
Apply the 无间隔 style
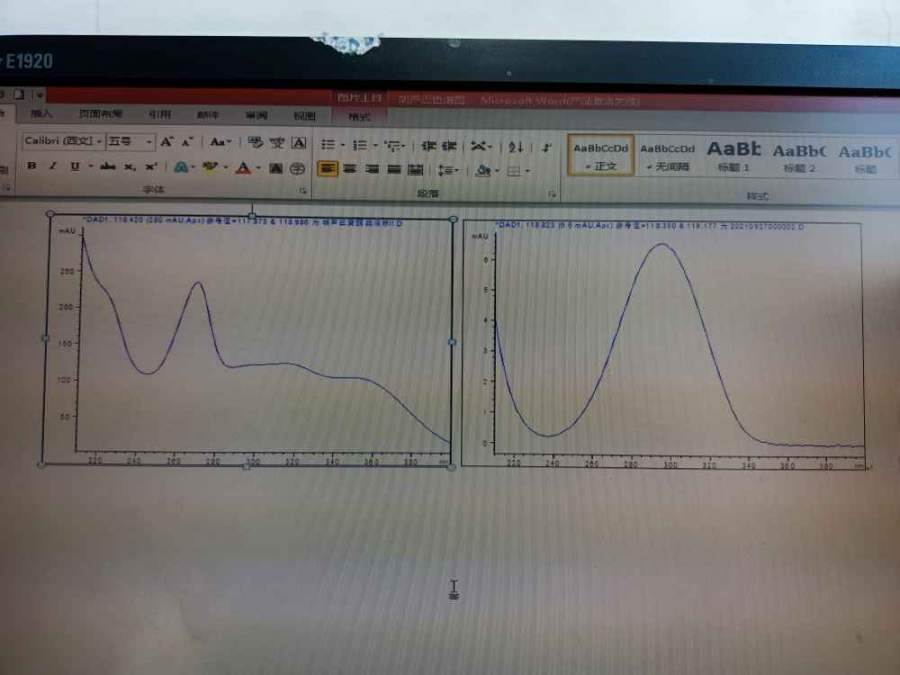[668, 157]
